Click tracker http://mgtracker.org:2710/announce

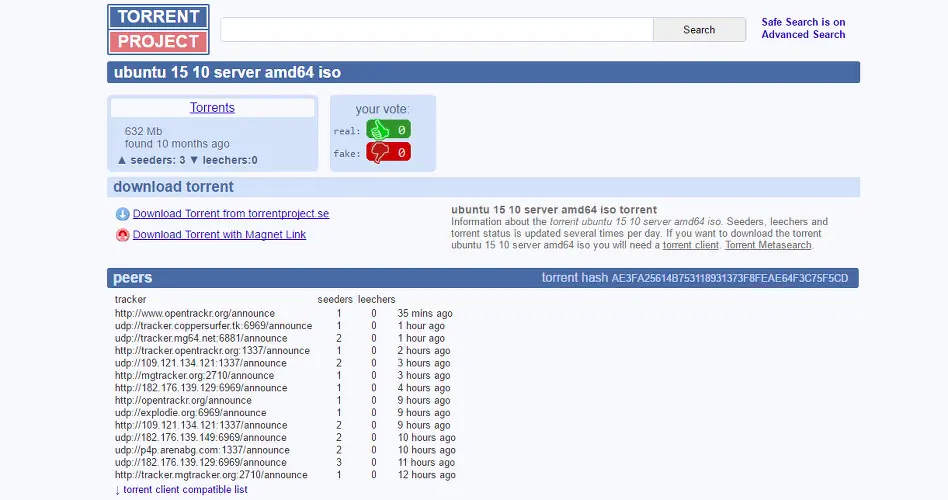pos(194,375)
